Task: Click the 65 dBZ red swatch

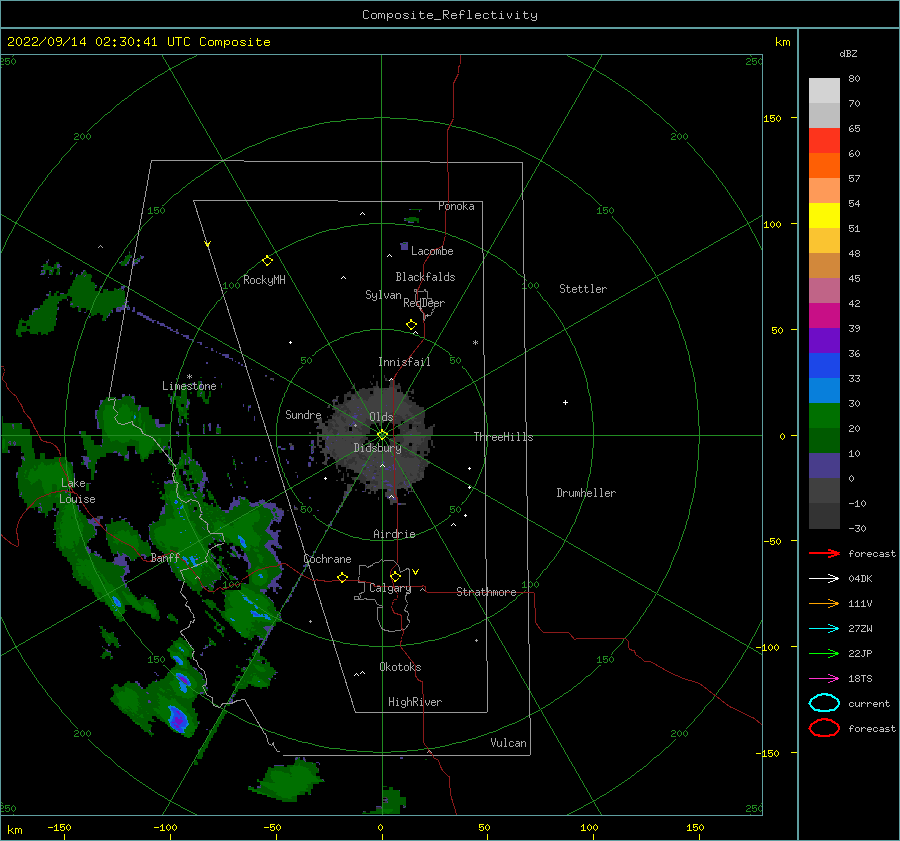Action: [x=824, y=141]
